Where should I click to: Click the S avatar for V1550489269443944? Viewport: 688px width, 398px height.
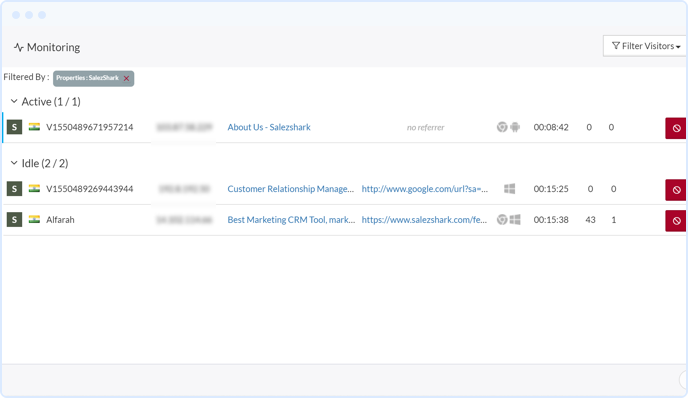click(x=14, y=189)
